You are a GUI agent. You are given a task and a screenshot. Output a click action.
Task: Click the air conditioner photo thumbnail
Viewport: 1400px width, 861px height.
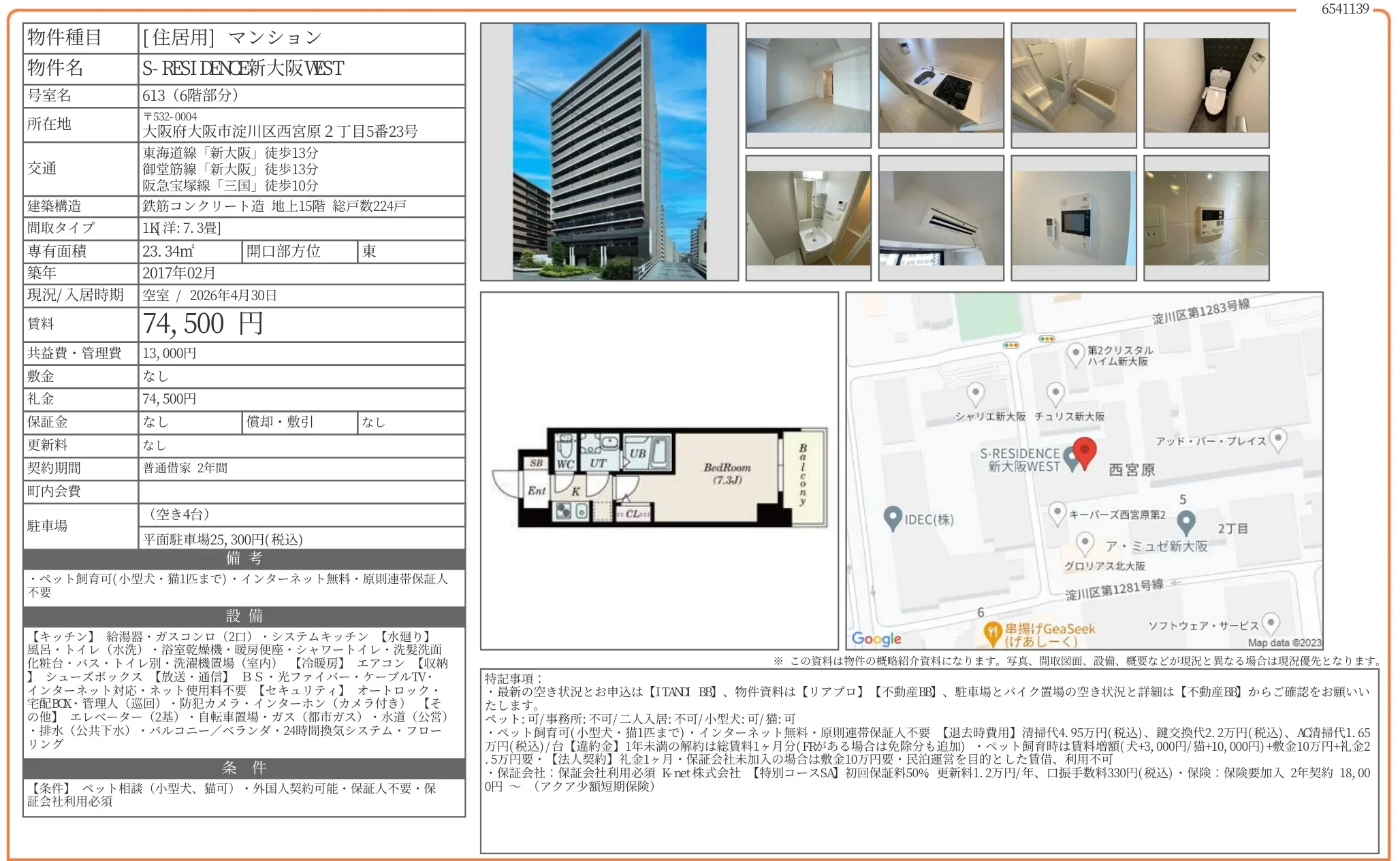click(x=942, y=219)
